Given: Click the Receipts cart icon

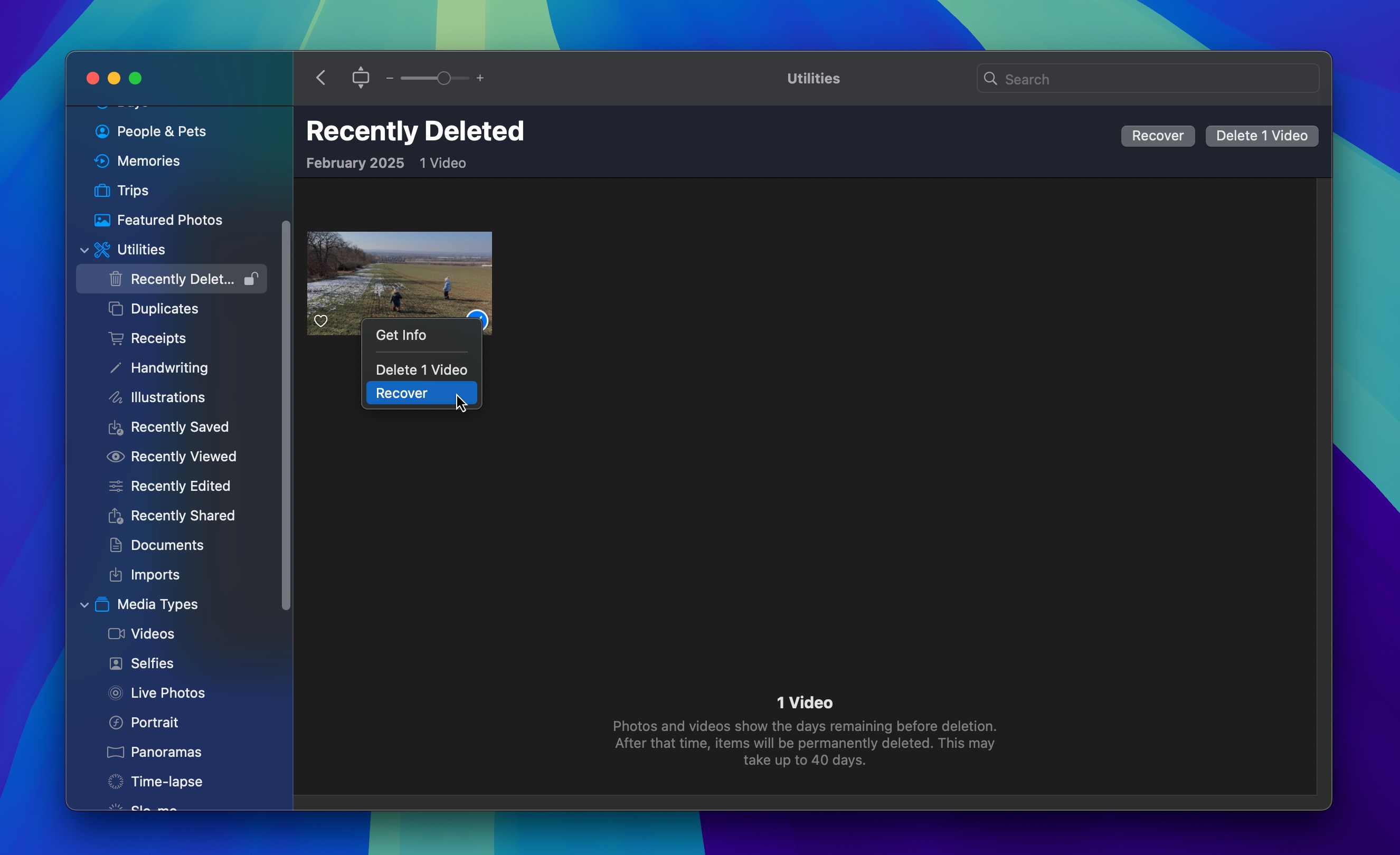Looking at the screenshot, I should [115, 338].
